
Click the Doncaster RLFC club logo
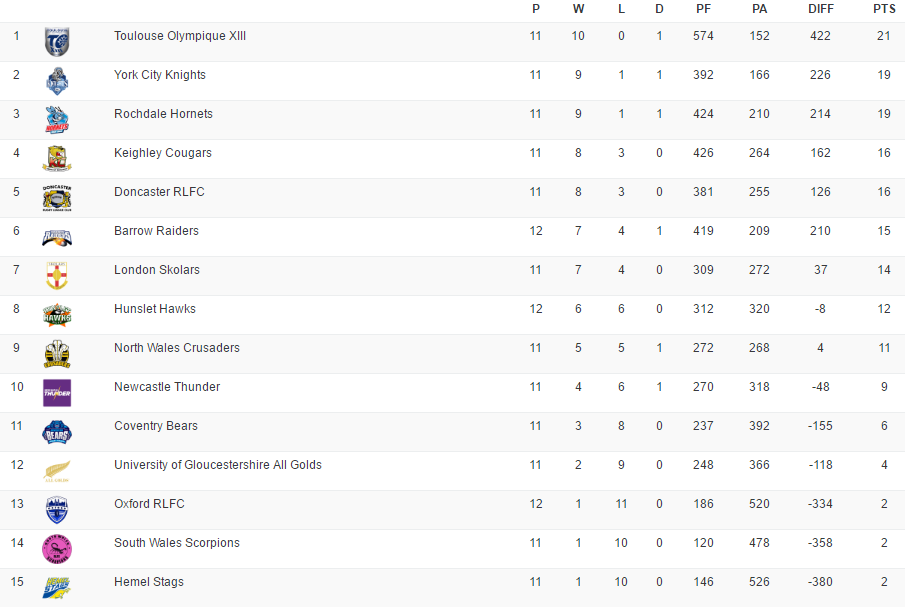[x=57, y=198]
